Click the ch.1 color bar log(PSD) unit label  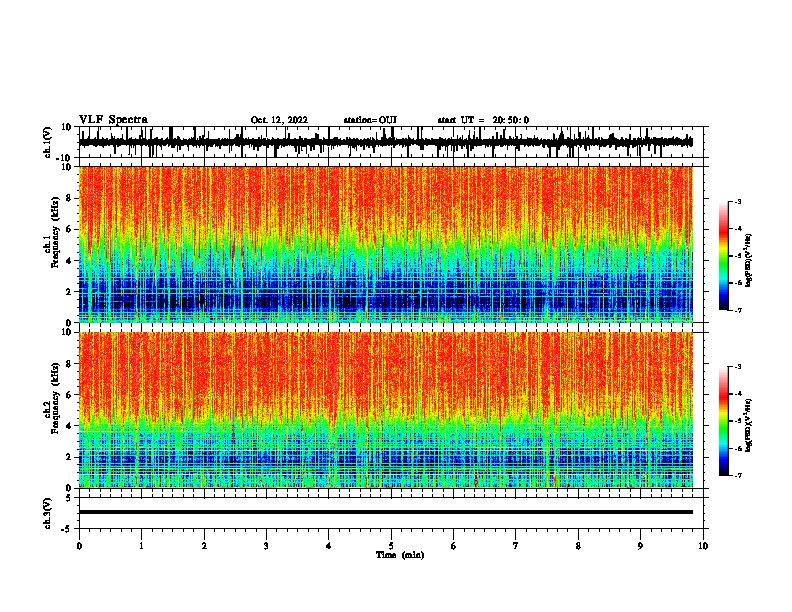[x=749, y=260]
